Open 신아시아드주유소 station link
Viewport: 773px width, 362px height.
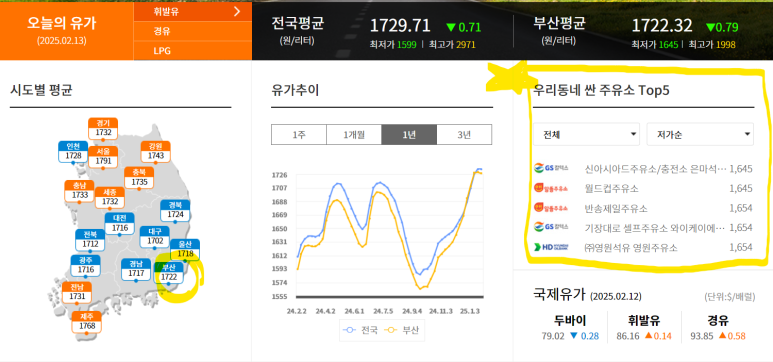click(x=655, y=169)
